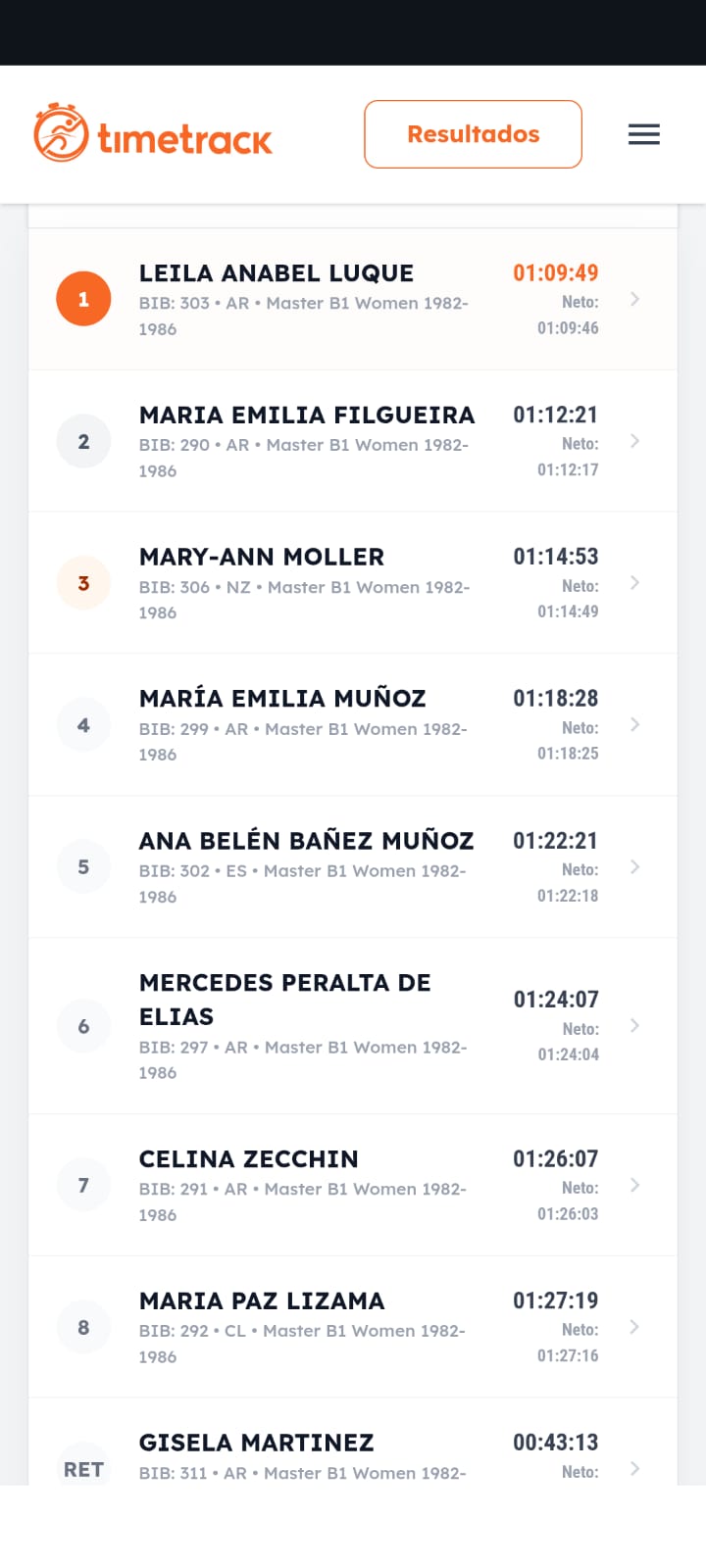Expand Maria Emilia Filgueira result chevron

point(635,441)
